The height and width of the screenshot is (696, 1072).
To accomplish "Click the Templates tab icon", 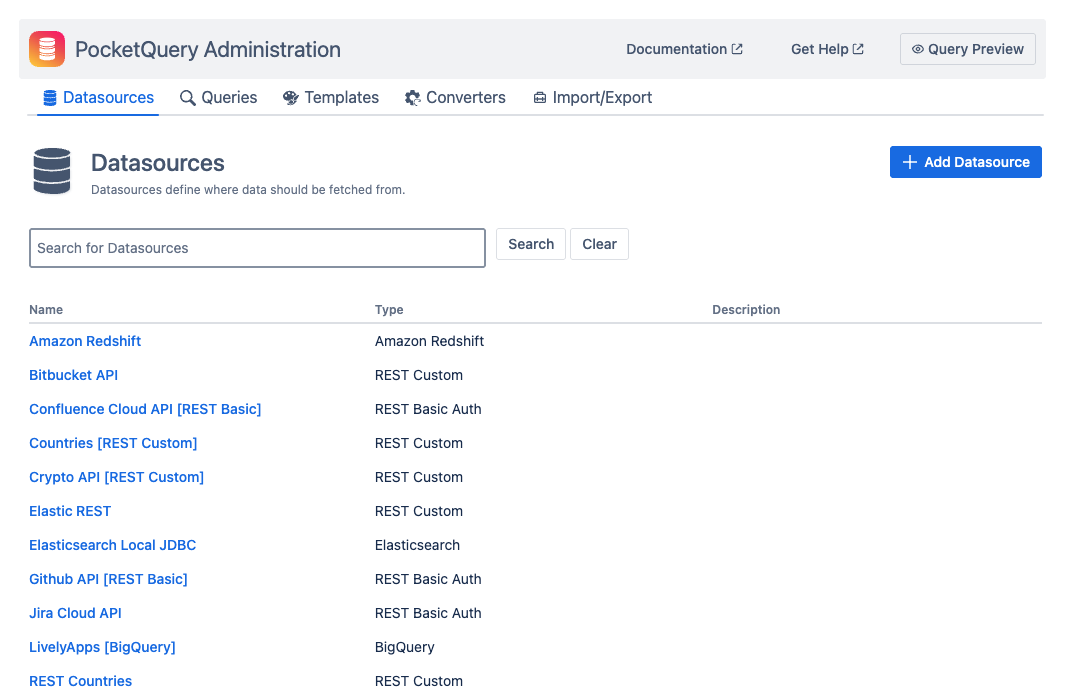I will [290, 97].
